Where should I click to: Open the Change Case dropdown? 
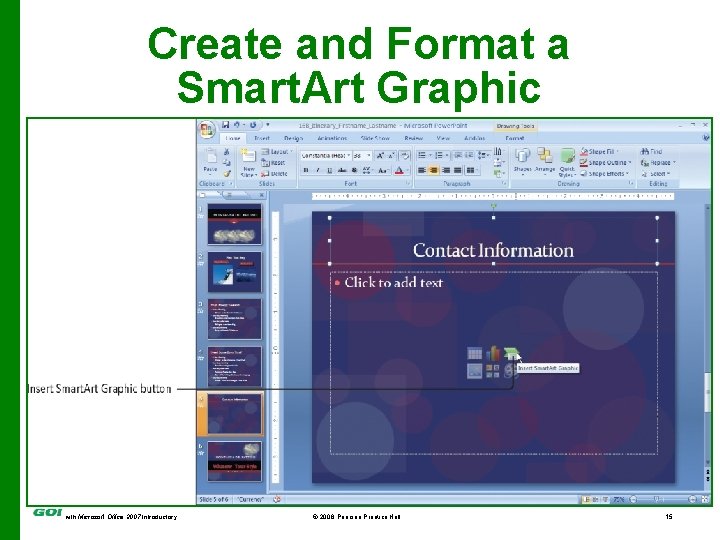tap(382, 170)
